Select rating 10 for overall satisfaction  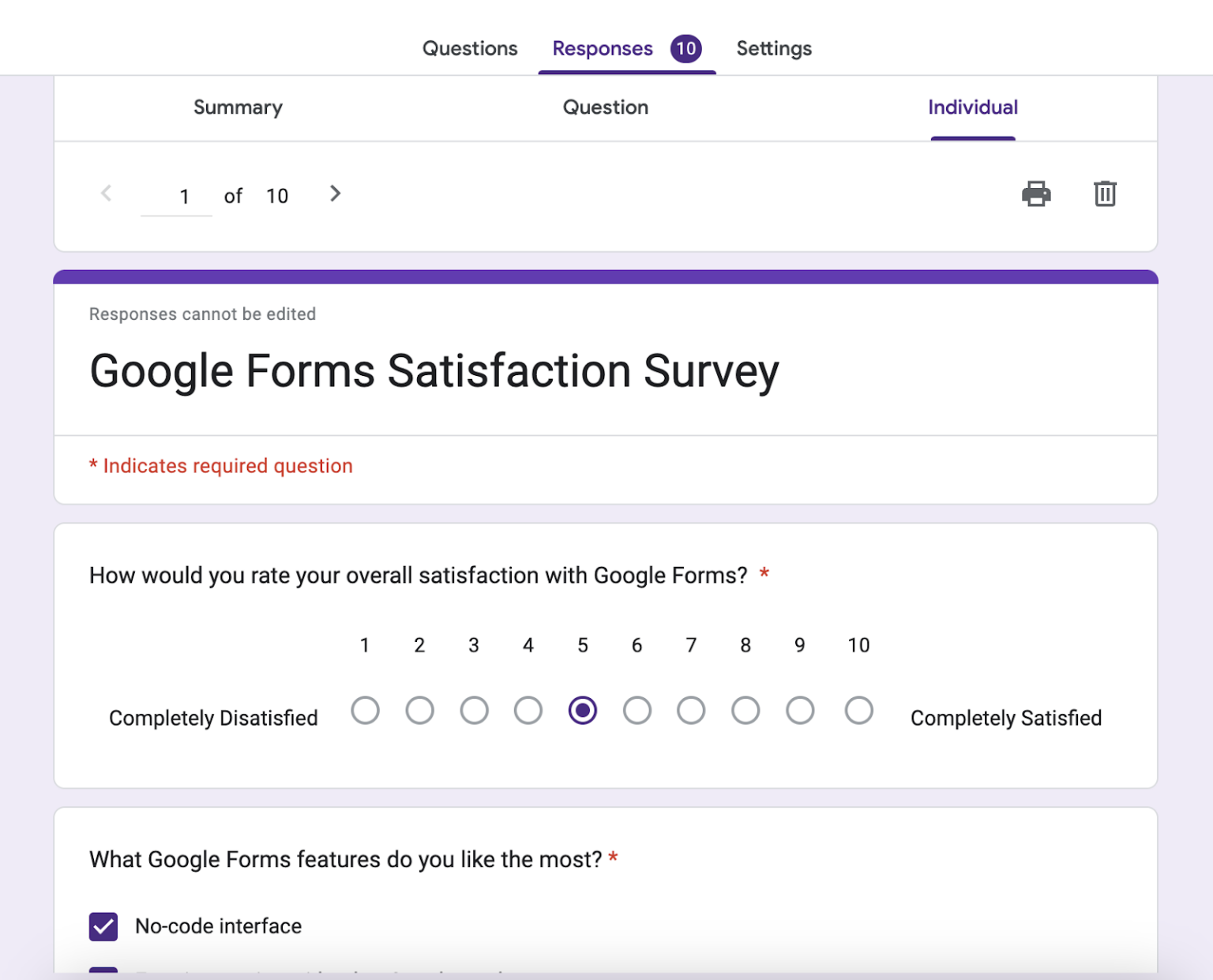(858, 710)
